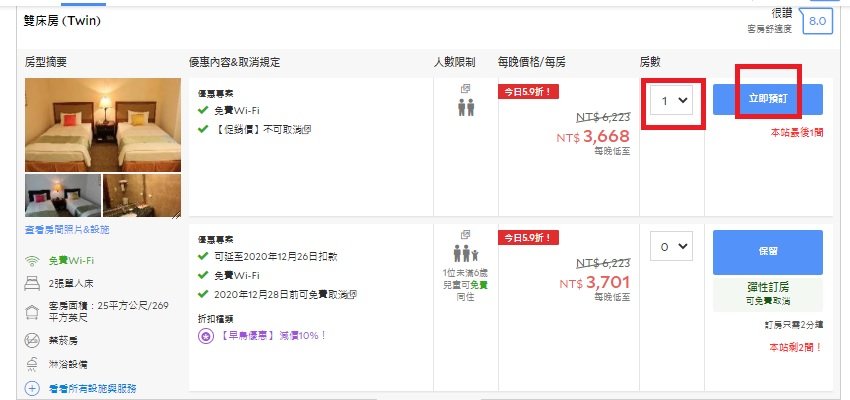Click the shower facilities icon

coord(32,364)
